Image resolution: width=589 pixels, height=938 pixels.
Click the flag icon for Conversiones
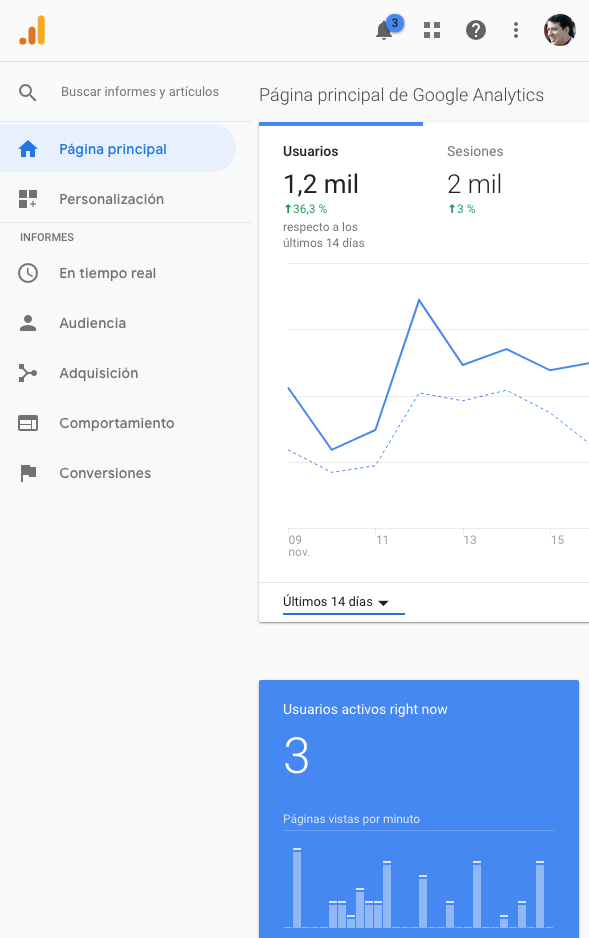28,473
